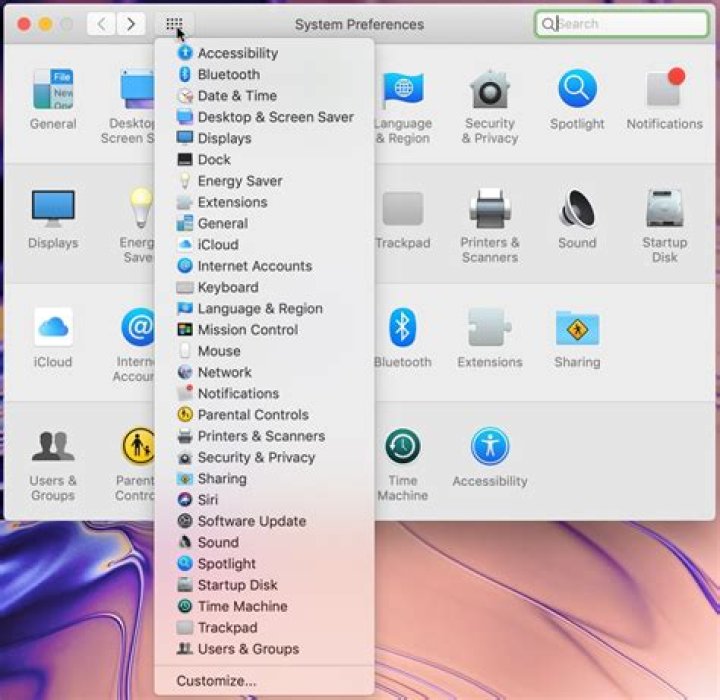Click the Sound speaker icon
Screen dimensions: 720x700
[x=577, y=209]
